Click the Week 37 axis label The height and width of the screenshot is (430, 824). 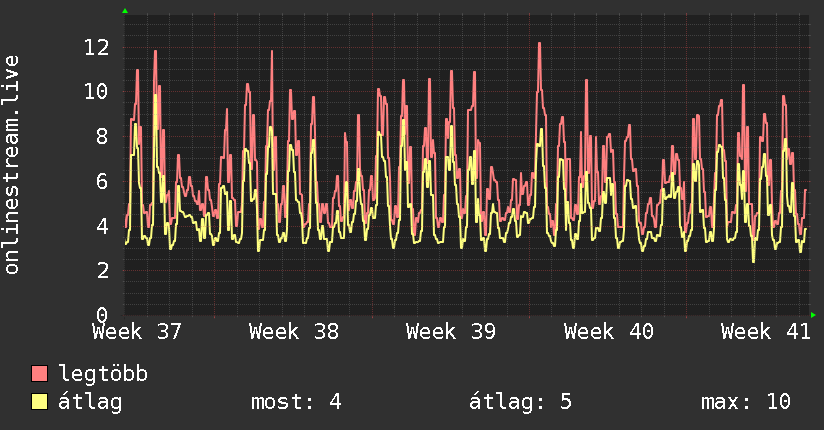coord(137,332)
